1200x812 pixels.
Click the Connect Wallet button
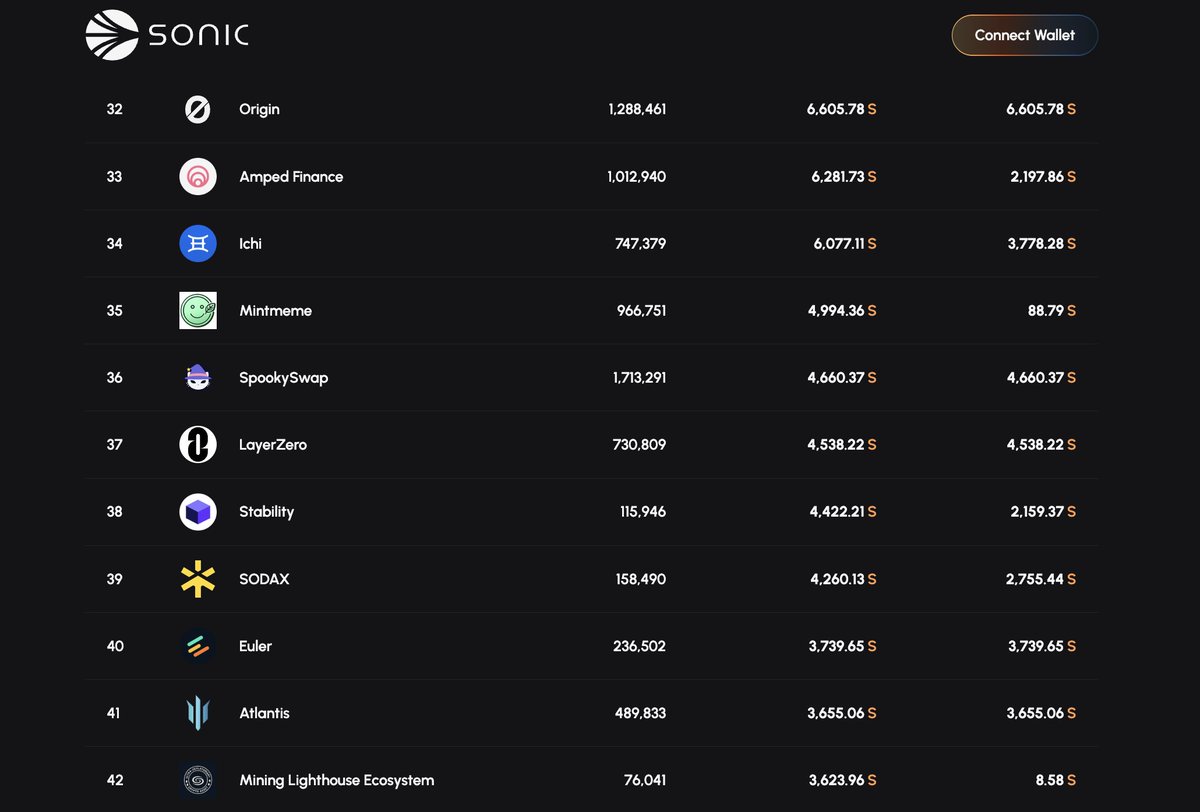[x=1025, y=35]
